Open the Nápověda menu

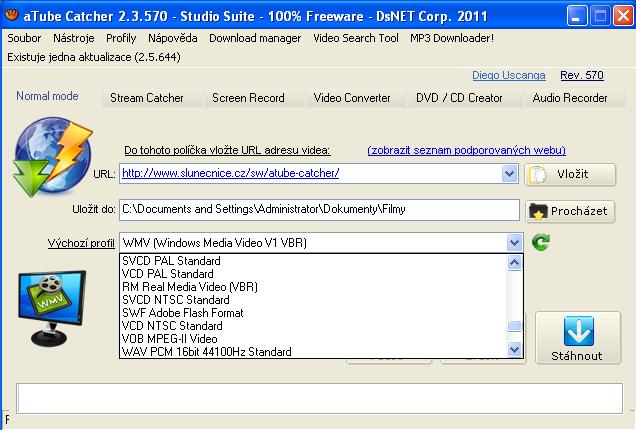(x=173, y=38)
